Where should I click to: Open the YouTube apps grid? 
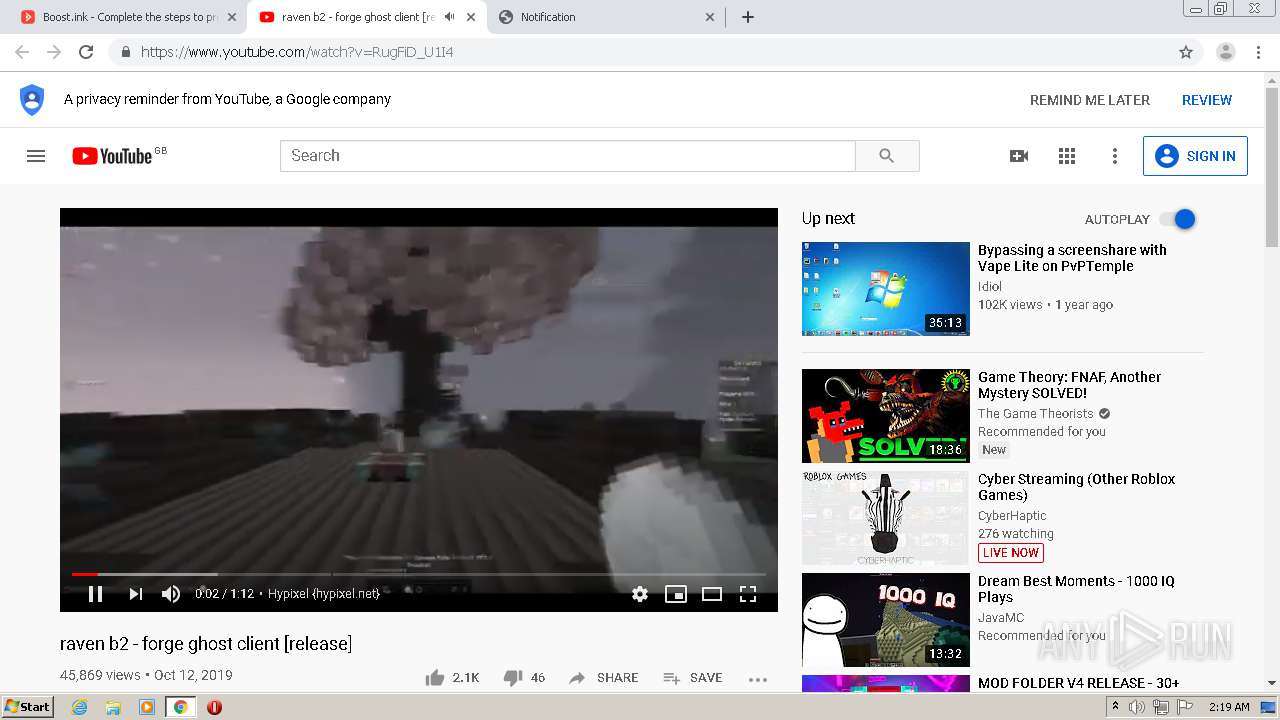click(x=1067, y=156)
